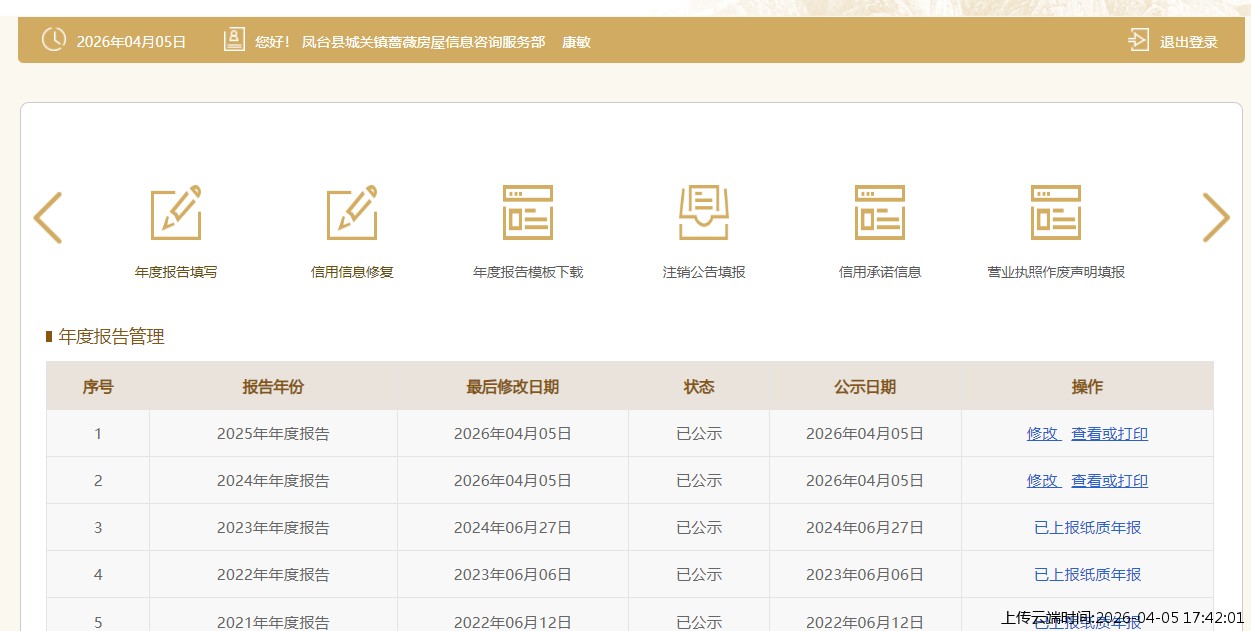Image resolution: width=1251 pixels, height=631 pixels.
Task: Click the user profile icon beside 您好
Action: pos(234,40)
